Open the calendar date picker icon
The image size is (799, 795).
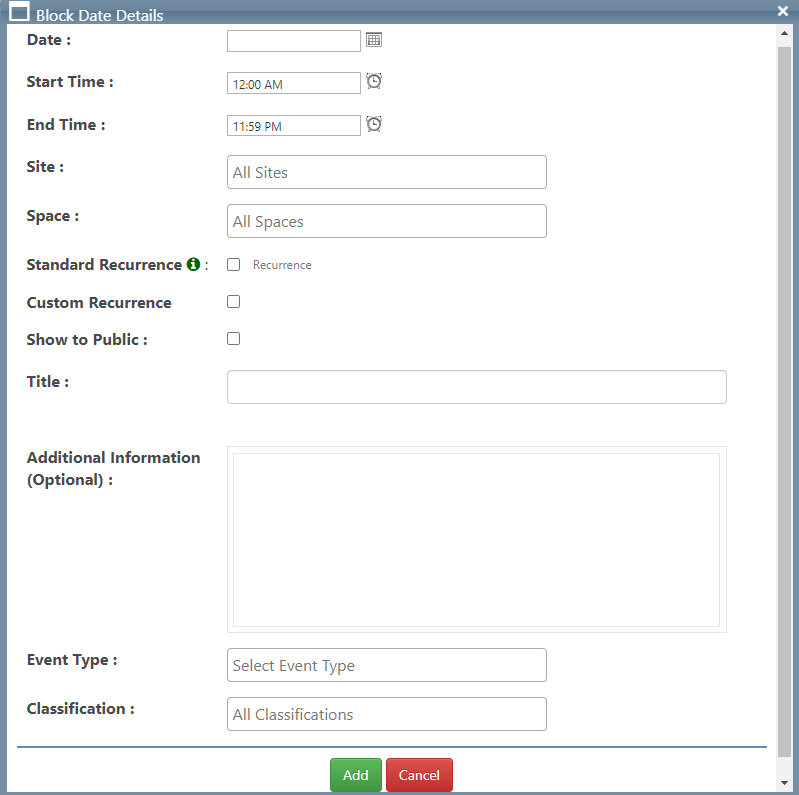click(374, 40)
